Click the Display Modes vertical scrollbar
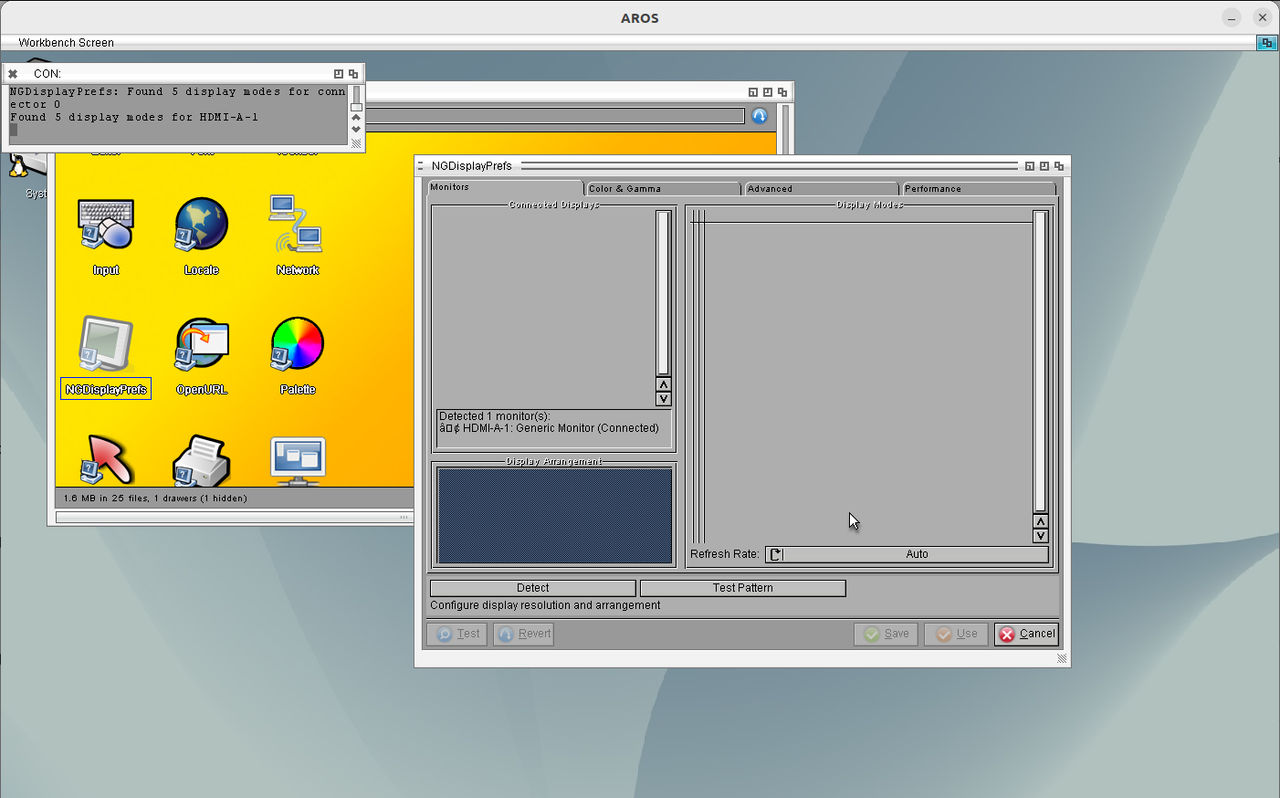 [x=1040, y=362]
